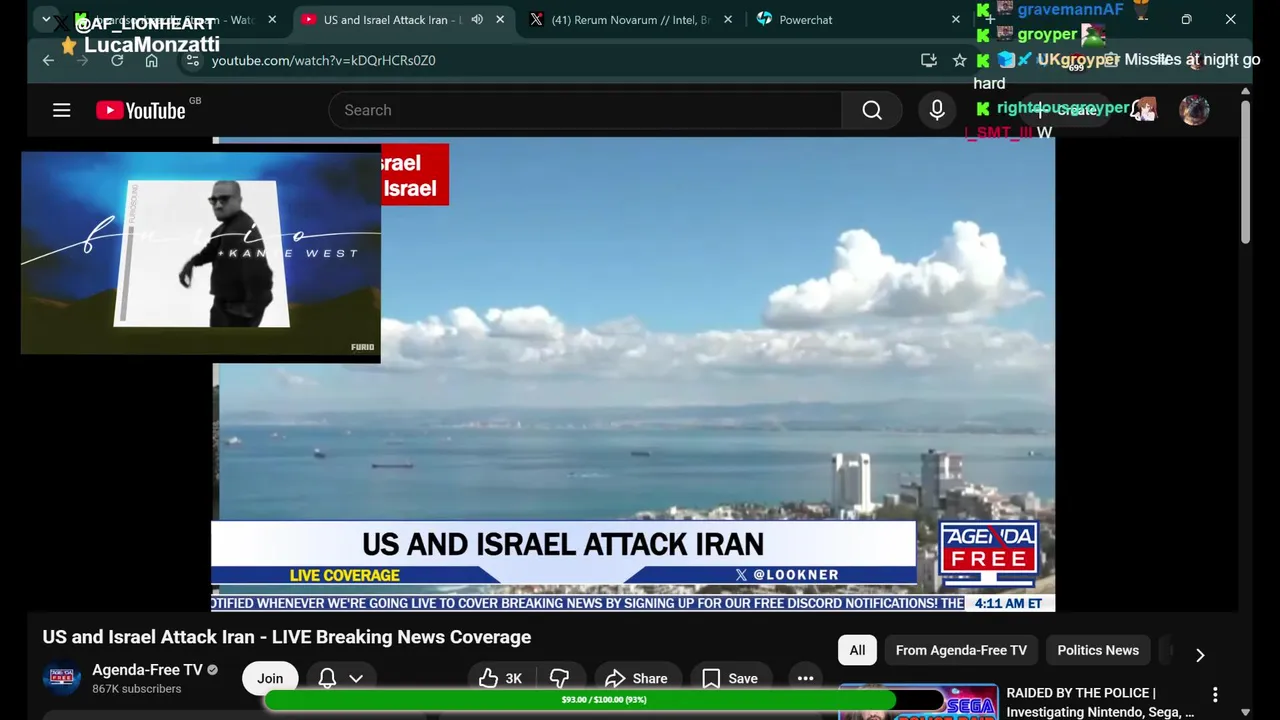Open the YouTube account avatar menu
The image size is (1280, 720).
tap(1194, 110)
